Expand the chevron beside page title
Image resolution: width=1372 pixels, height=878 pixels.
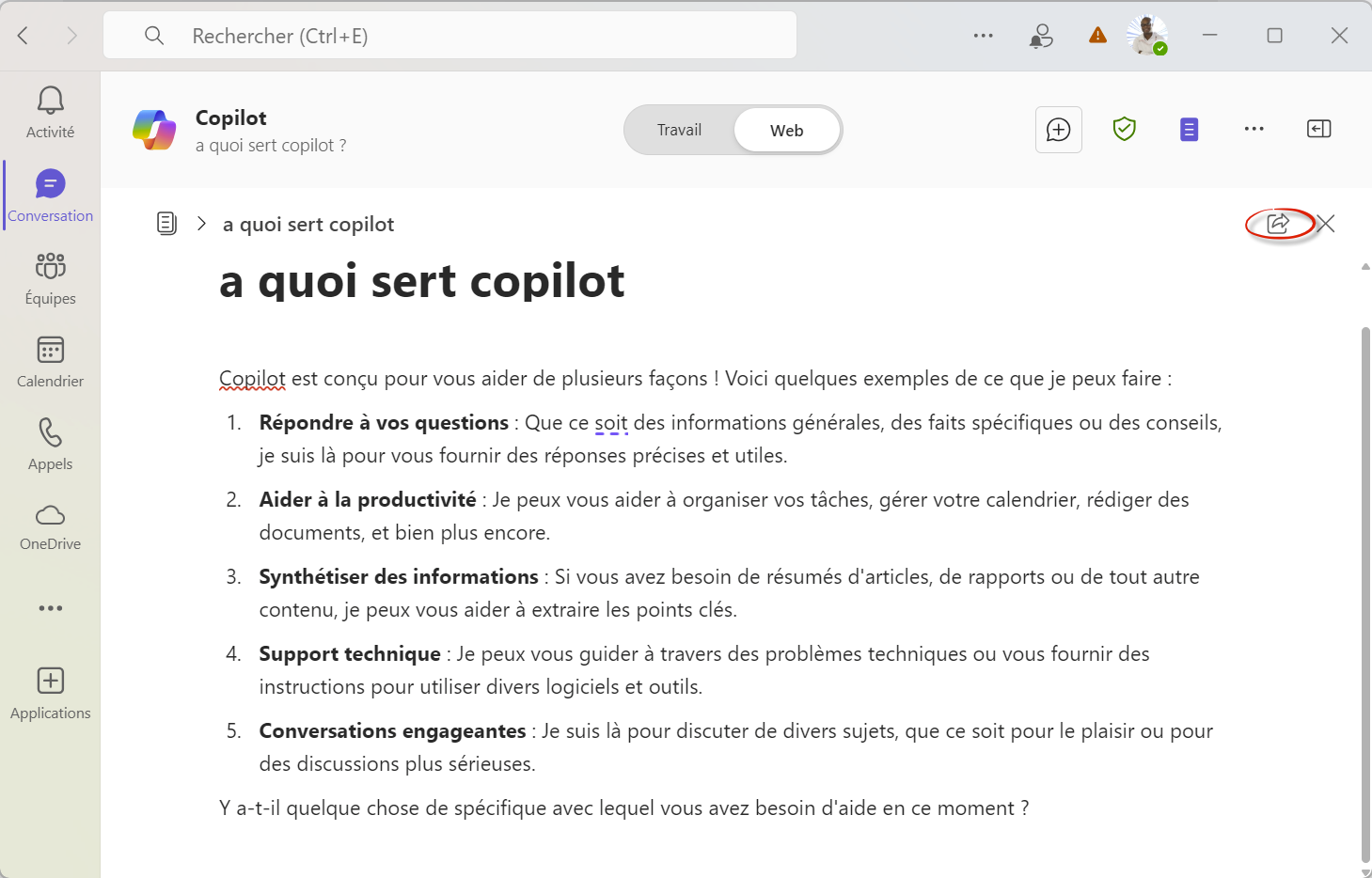[201, 224]
